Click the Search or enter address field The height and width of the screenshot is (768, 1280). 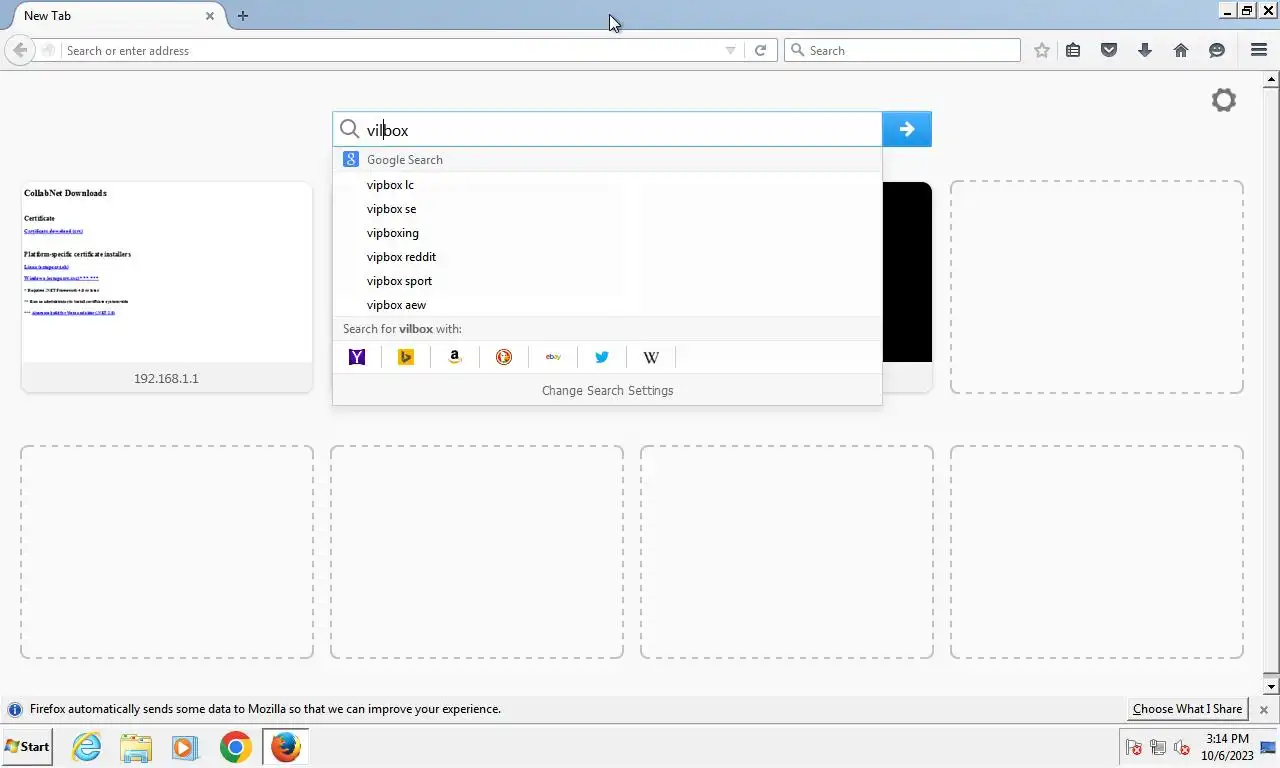point(392,50)
